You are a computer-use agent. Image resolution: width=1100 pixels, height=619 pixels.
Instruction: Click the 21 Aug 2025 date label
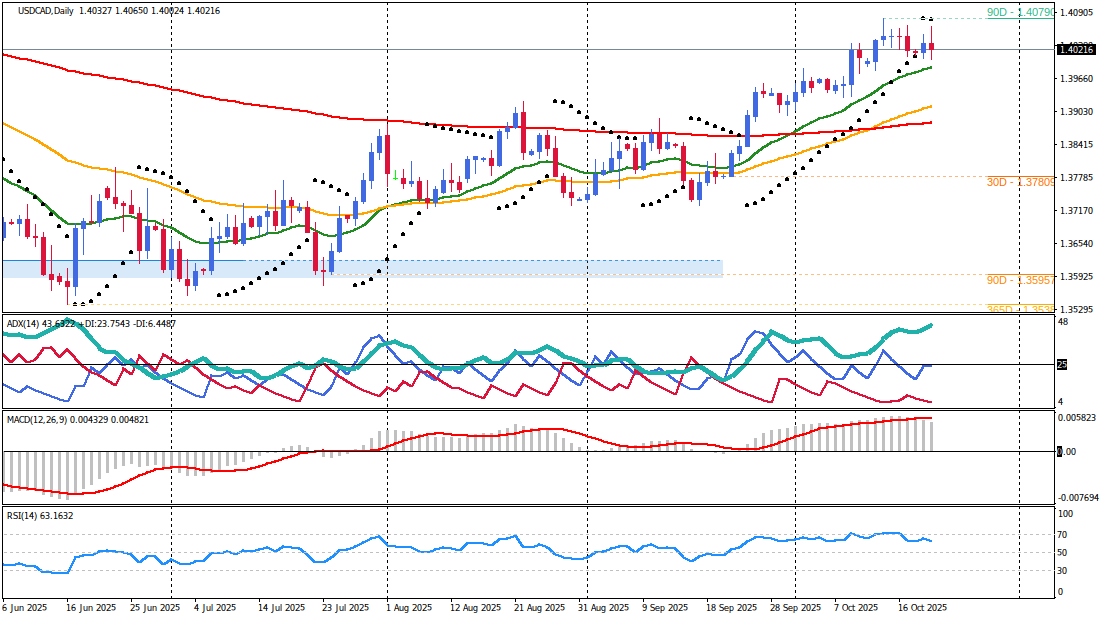(x=539, y=608)
